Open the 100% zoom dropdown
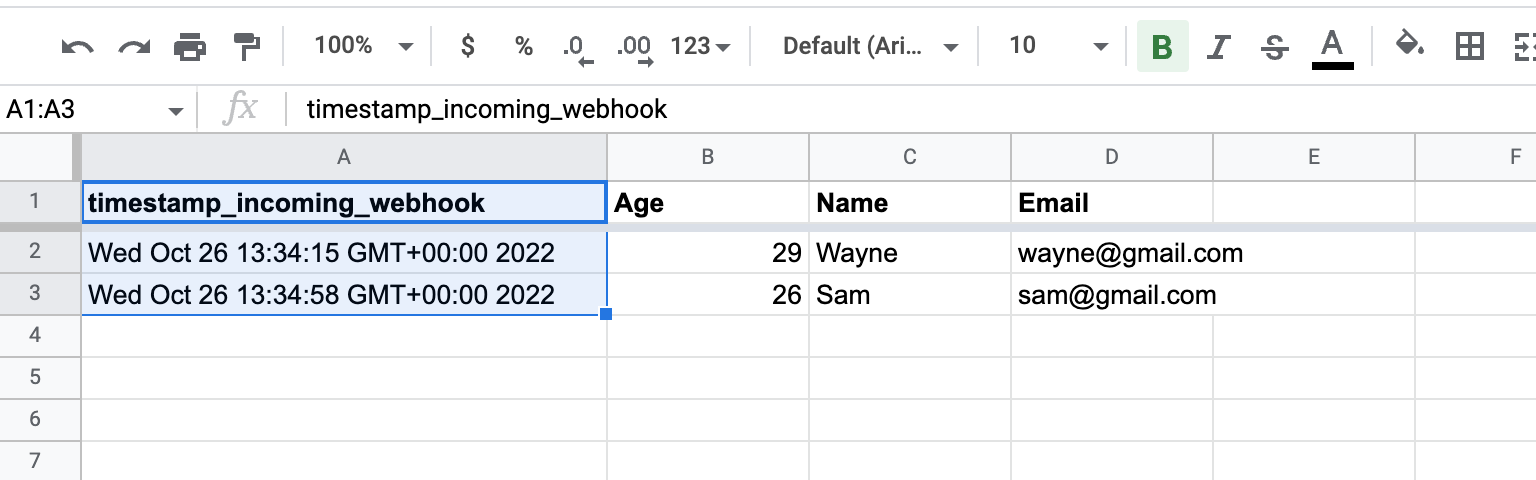1536x480 pixels. coord(364,46)
